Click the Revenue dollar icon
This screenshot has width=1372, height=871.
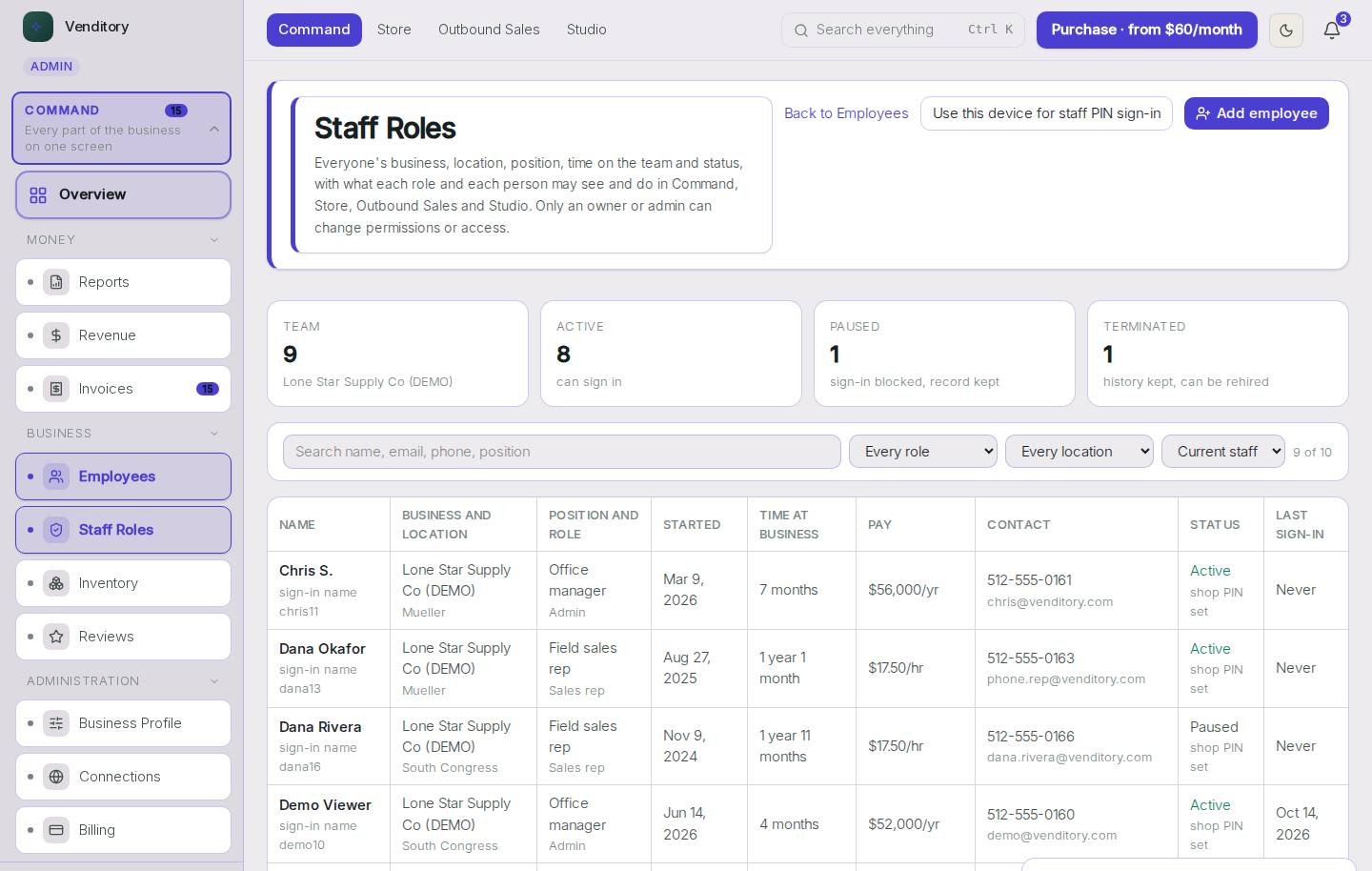[x=56, y=335]
